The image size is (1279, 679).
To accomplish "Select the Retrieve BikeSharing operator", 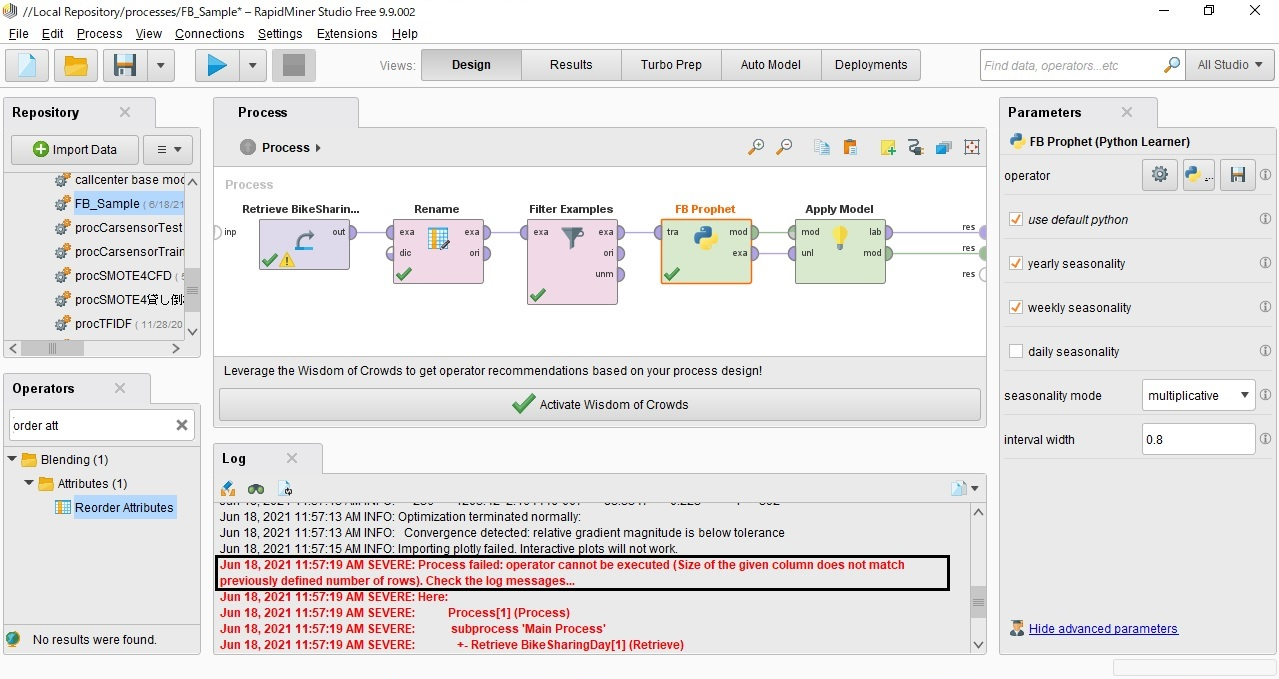I will tap(304, 244).
